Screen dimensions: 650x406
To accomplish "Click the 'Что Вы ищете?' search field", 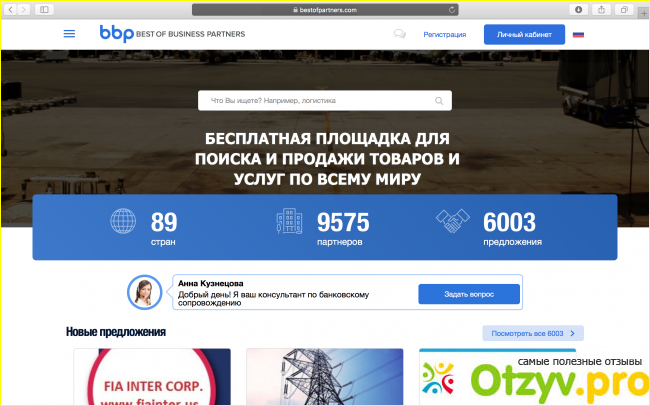I will pyautogui.click(x=315, y=101).
